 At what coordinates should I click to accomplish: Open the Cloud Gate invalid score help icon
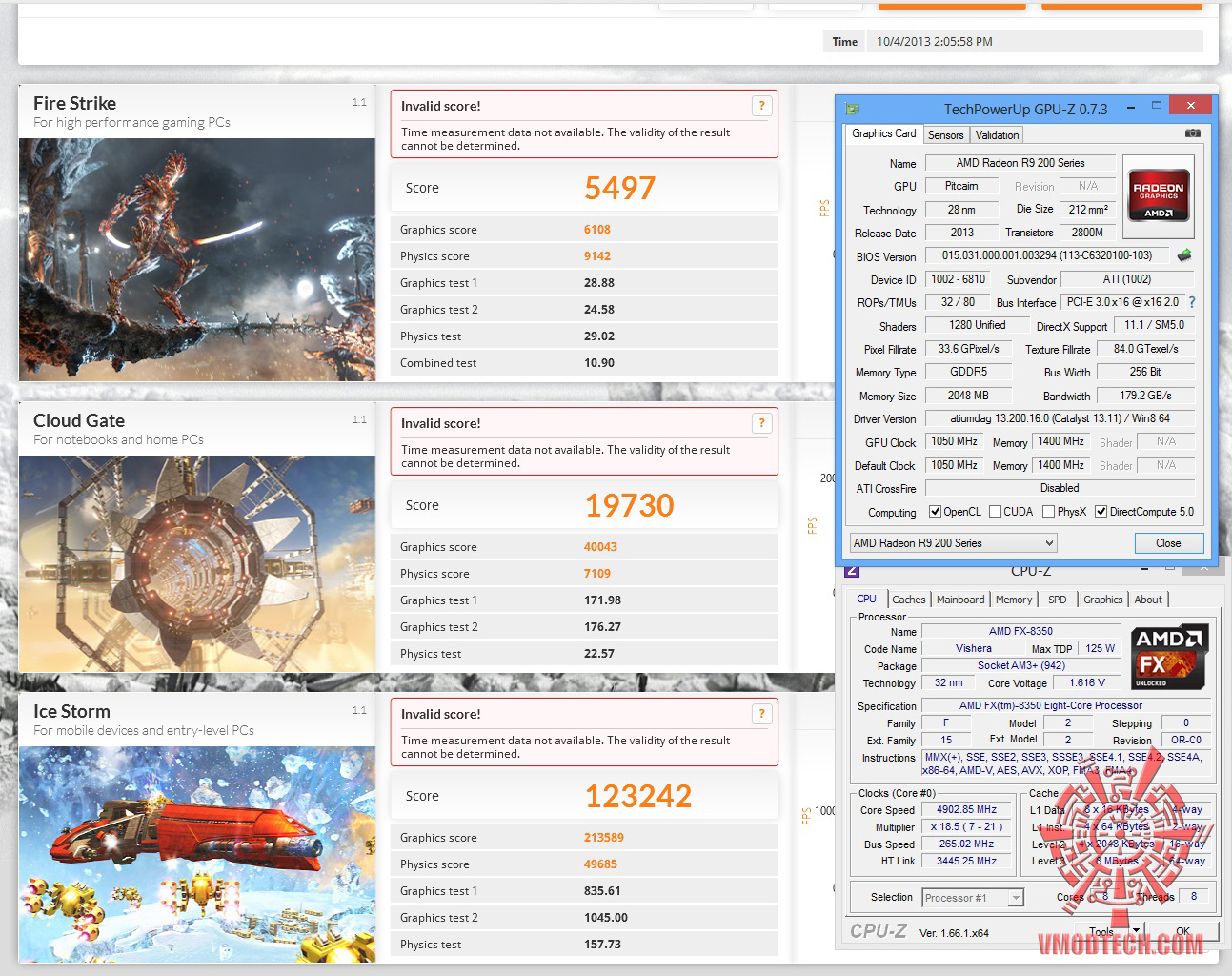click(x=761, y=423)
